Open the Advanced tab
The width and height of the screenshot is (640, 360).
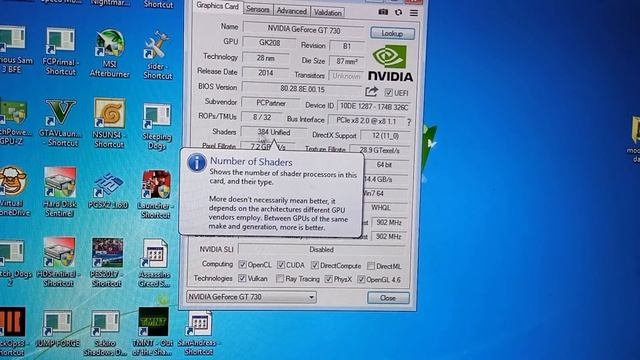coord(291,11)
